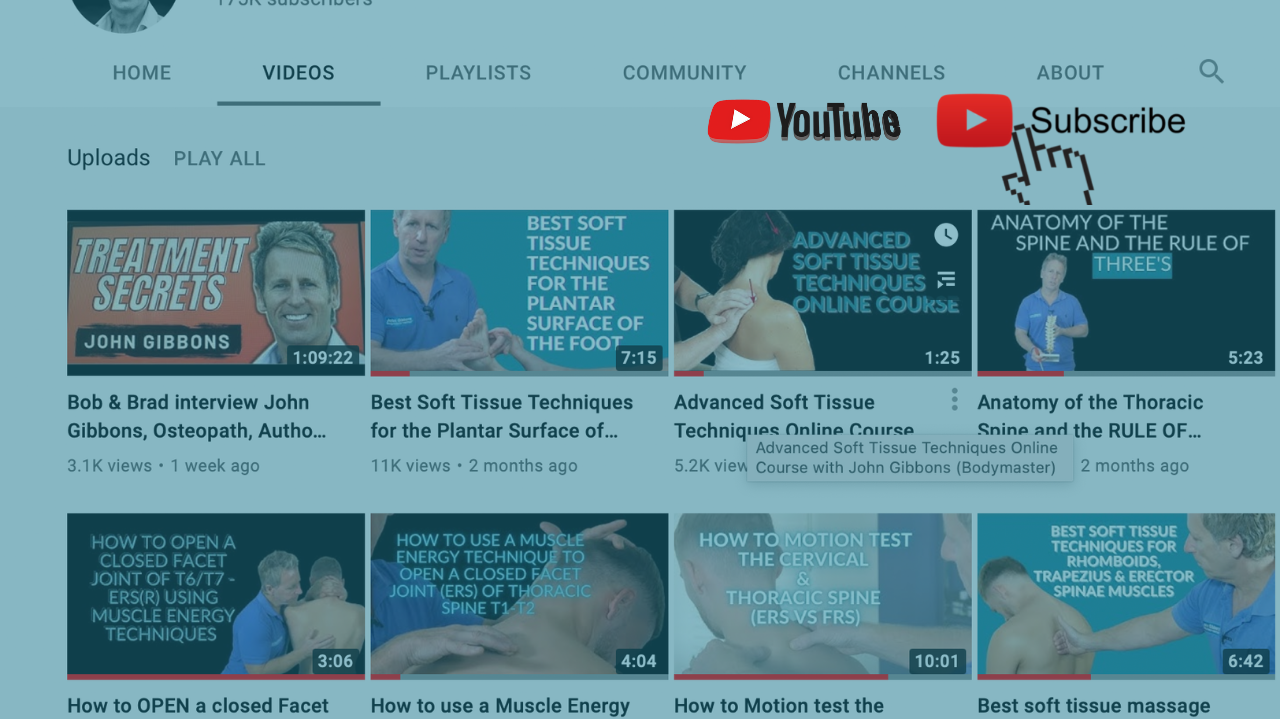Click the 5:23 duration badge
The width and height of the screenshot is (1280, 719).
(x=1245, y=357)
